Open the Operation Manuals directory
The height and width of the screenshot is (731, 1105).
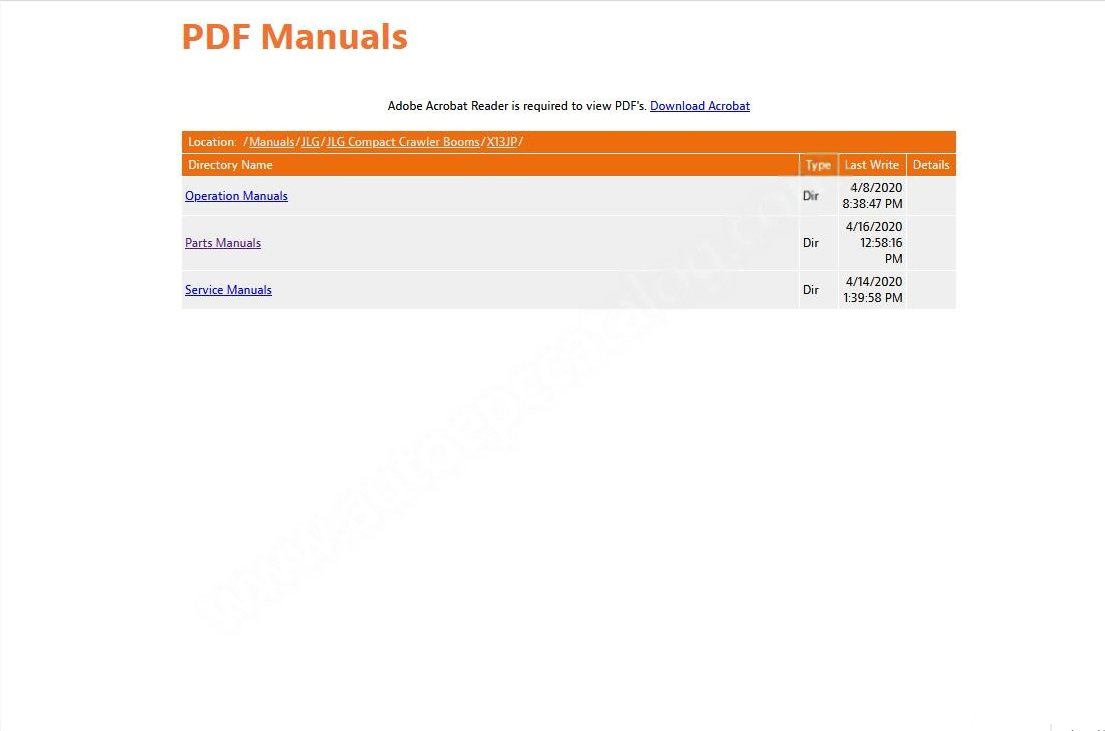click(236, 196)
